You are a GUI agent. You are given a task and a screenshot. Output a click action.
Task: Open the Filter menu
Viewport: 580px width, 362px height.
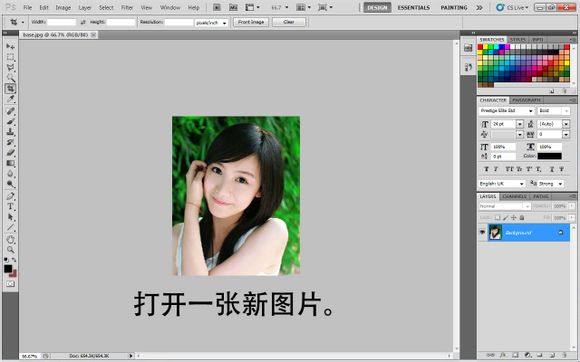pyautogui.click(x=127, y=7)
